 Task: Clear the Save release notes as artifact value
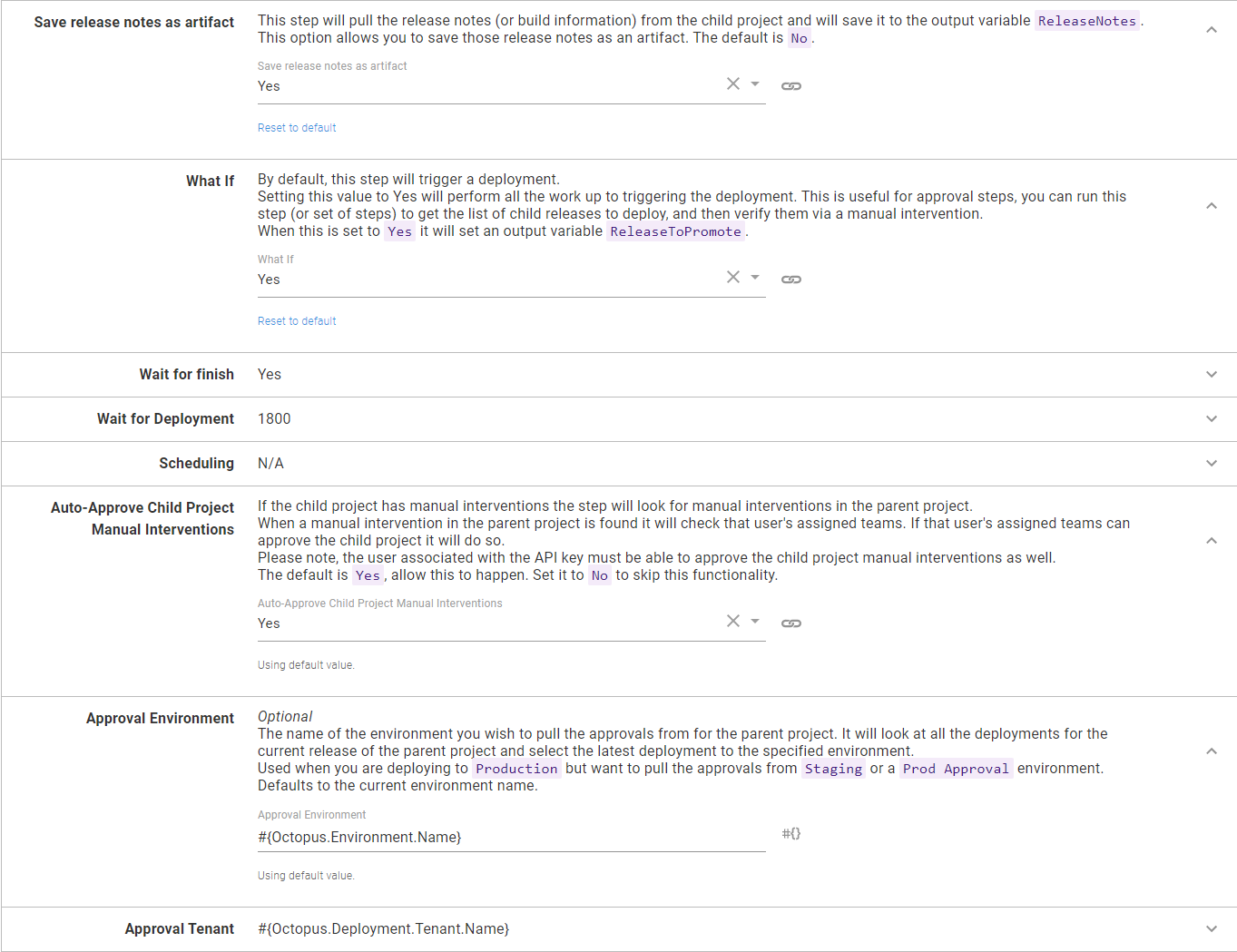coord(733,83)
